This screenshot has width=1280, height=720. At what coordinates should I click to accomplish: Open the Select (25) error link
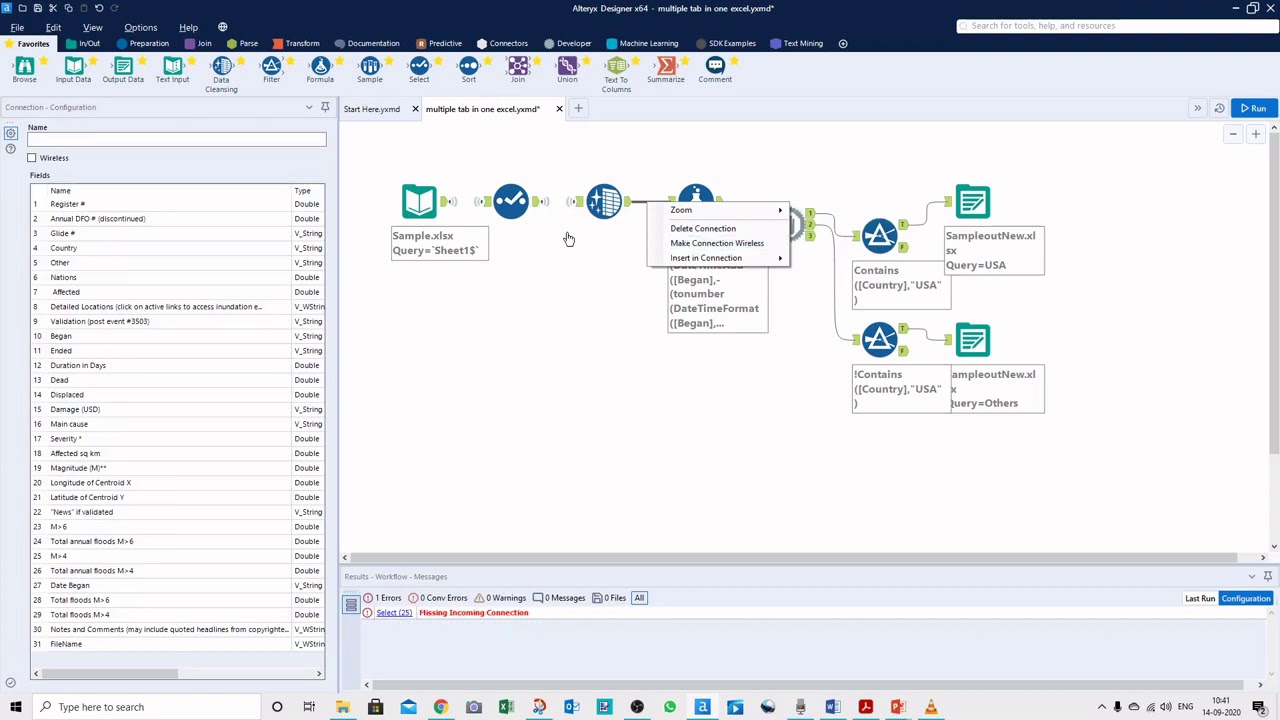click(394, 613)
